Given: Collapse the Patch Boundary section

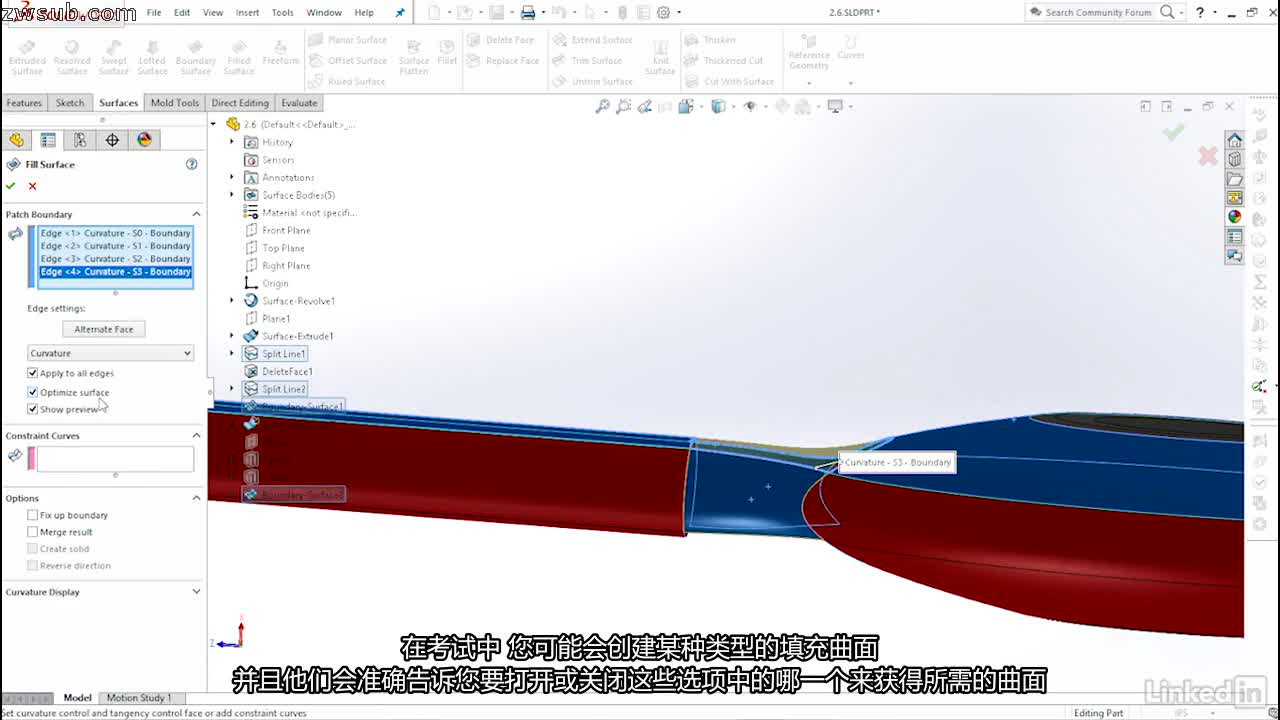Looking at the screenshot, I should (197, 213).
